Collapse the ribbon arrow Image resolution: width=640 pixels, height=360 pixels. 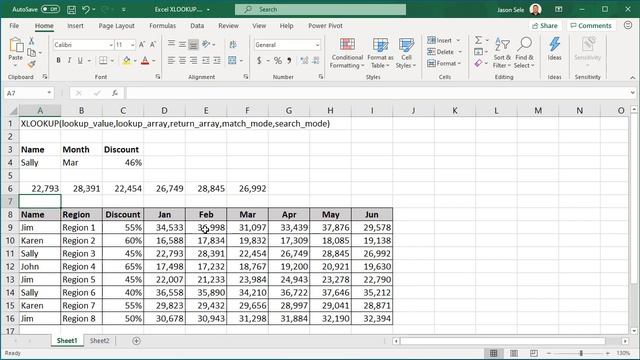(x=632, y=77)
